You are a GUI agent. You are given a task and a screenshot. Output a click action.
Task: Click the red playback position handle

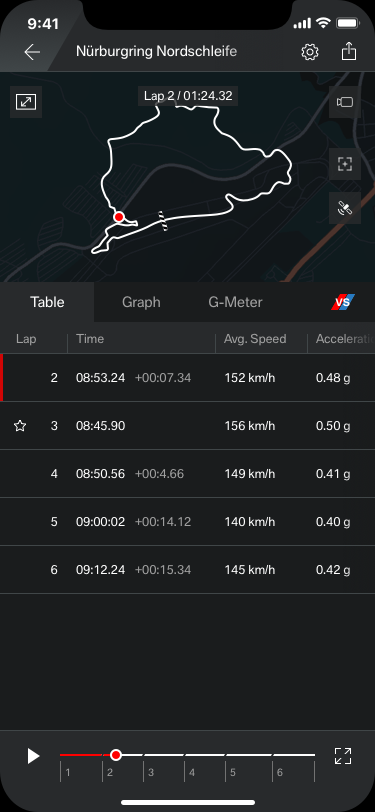click(116, 755)
